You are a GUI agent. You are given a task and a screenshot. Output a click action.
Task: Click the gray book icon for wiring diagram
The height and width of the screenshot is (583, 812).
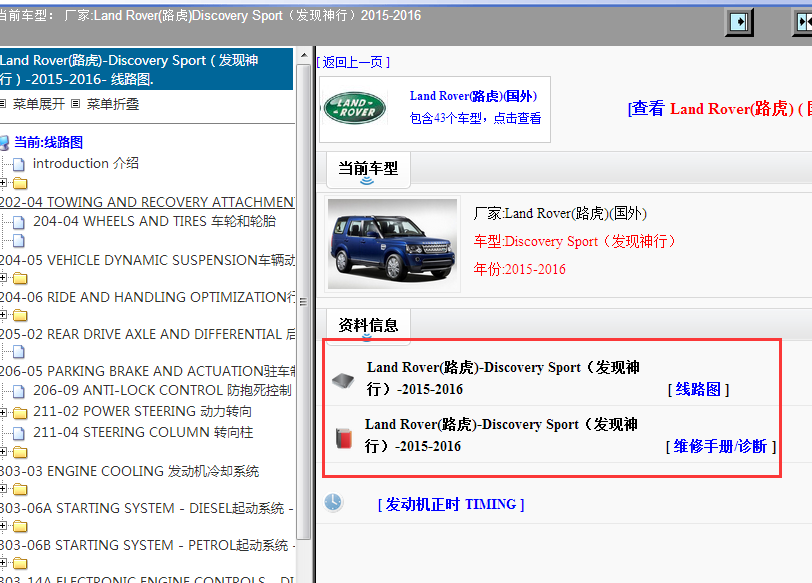(343, 381)
